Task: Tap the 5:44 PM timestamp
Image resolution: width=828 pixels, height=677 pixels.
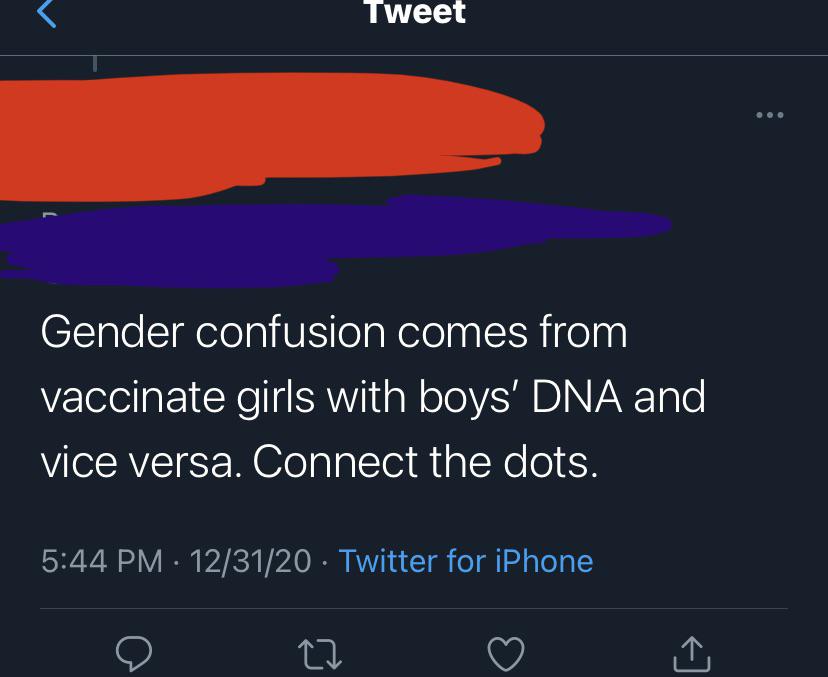Action: [x=102, y=560]
